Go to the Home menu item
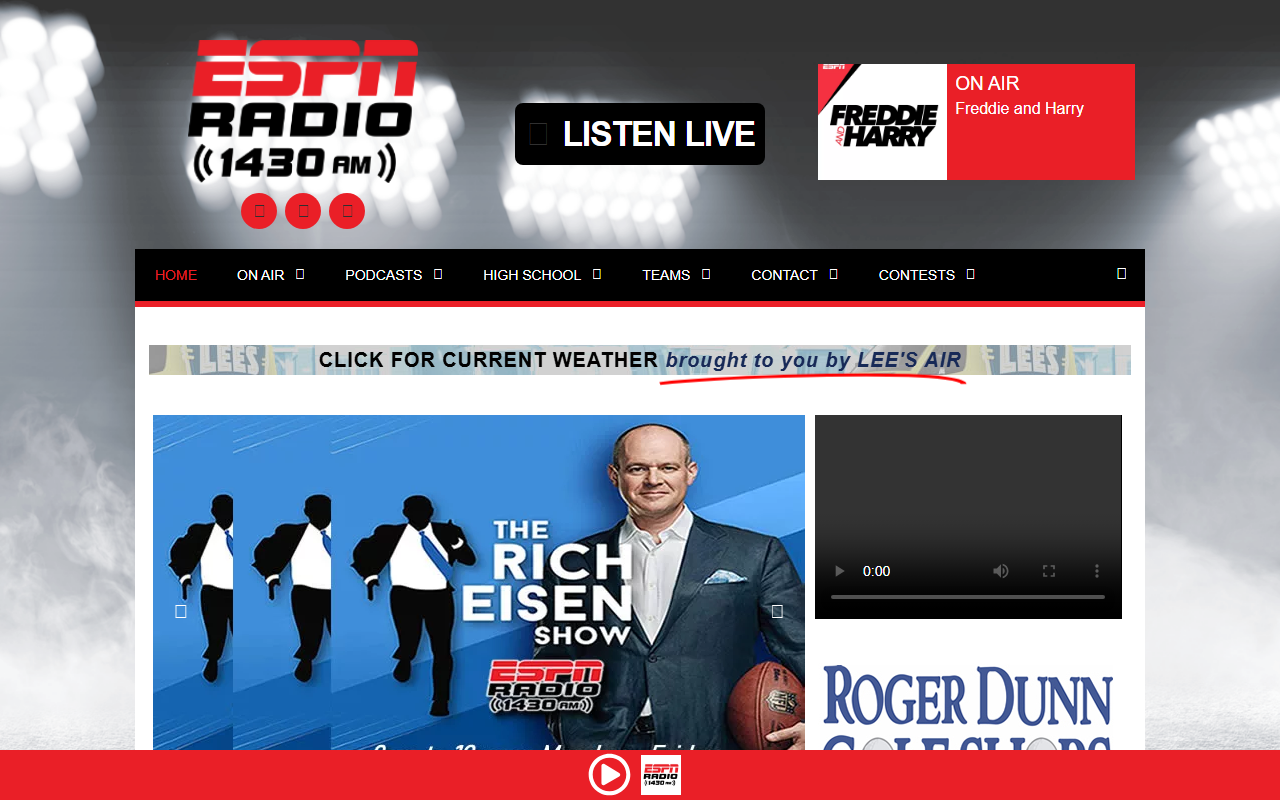Viewport: 1280px width, 800px height. coord(176,275)
